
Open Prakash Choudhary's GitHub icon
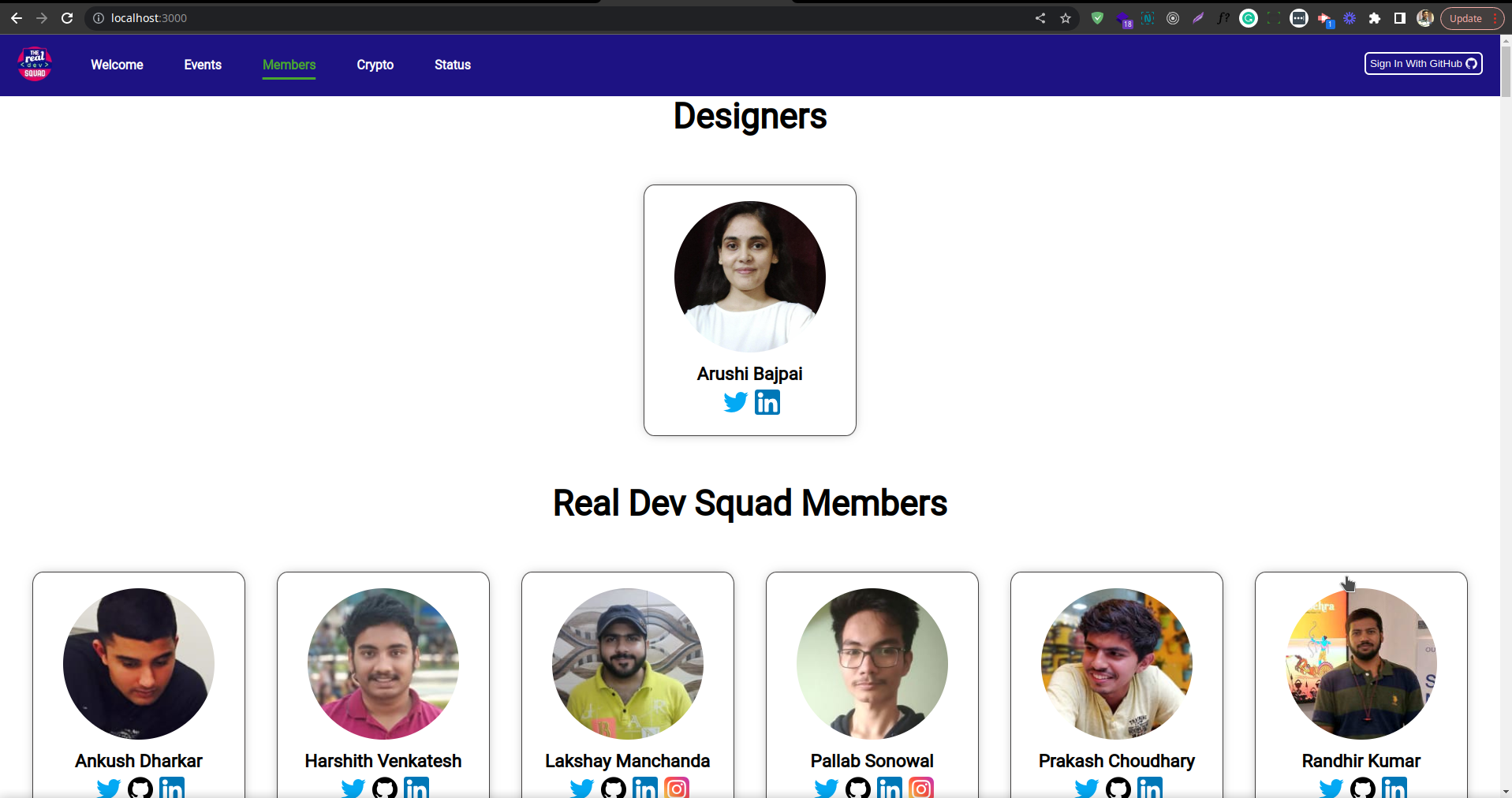click(x=1118, y=788)
